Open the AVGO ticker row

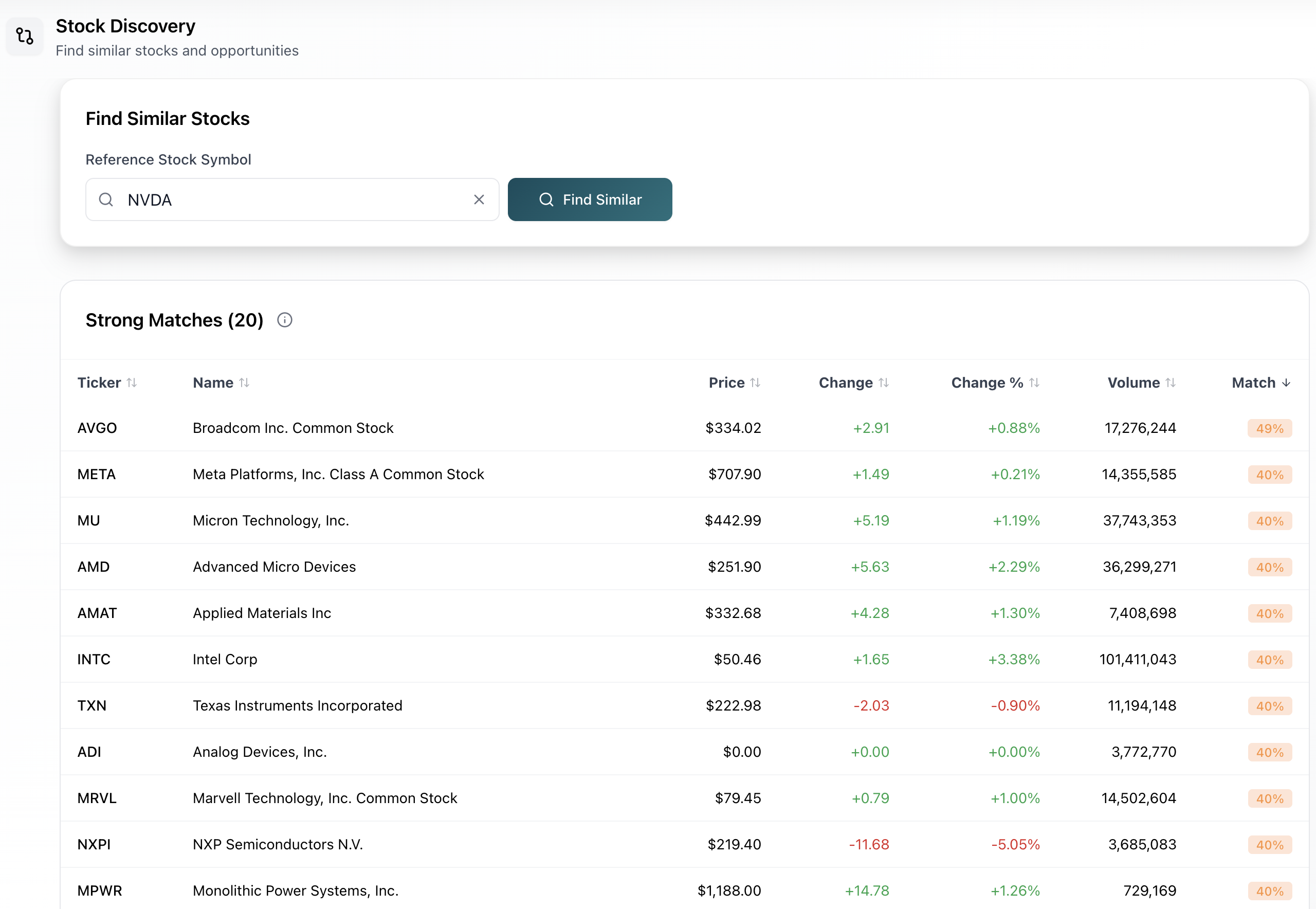97,428
